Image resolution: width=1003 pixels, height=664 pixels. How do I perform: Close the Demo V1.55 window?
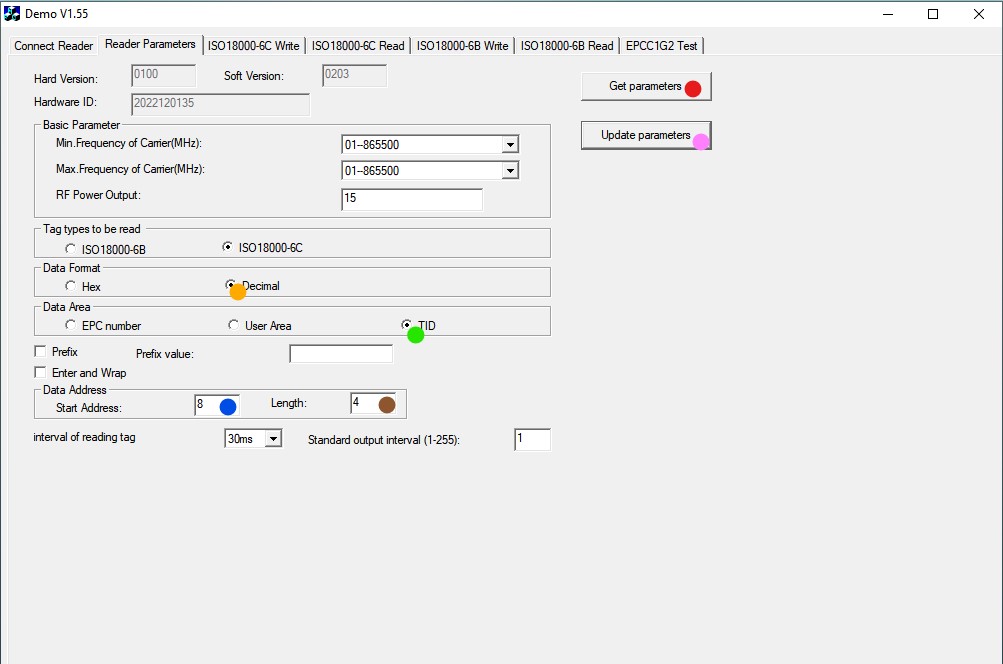point(979,14)
